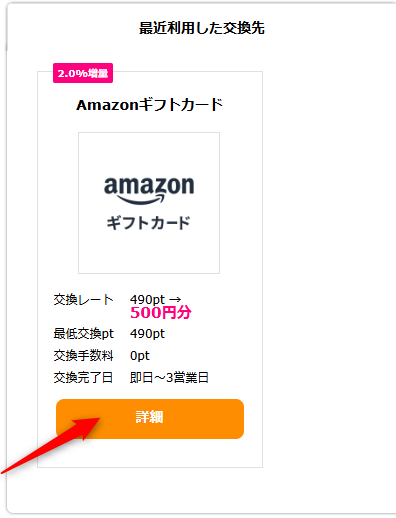Image resolution: width=396 pixels, height=518 pixels.
Task: Click the arrow symbol after 490pt
Action: pos(175,300)
